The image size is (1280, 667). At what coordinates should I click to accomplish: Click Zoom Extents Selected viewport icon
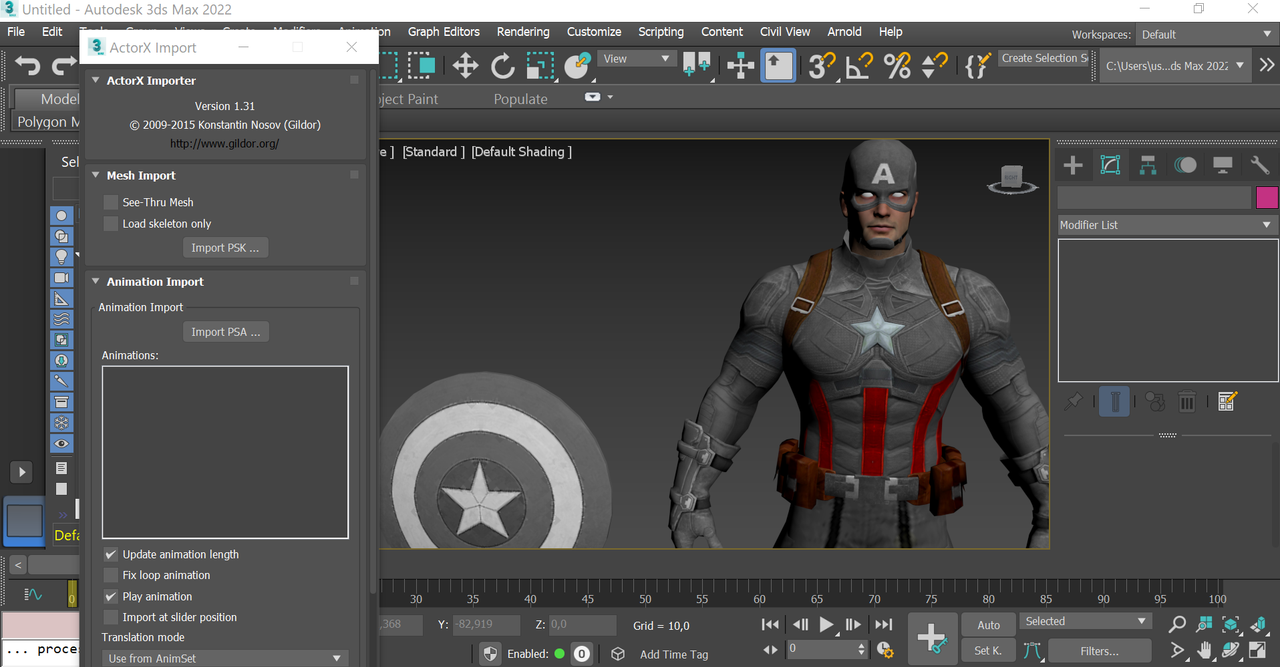click(1231, 624)
